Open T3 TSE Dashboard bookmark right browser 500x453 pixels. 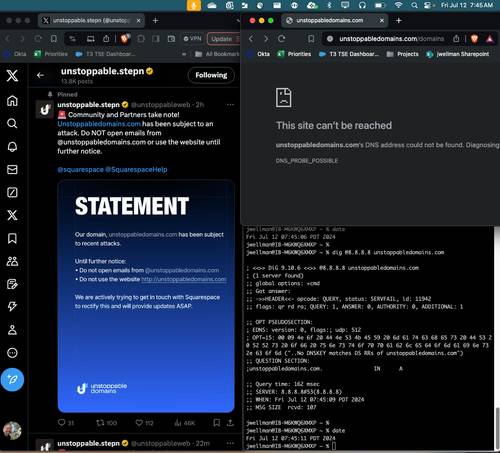(x=349, y=54)
